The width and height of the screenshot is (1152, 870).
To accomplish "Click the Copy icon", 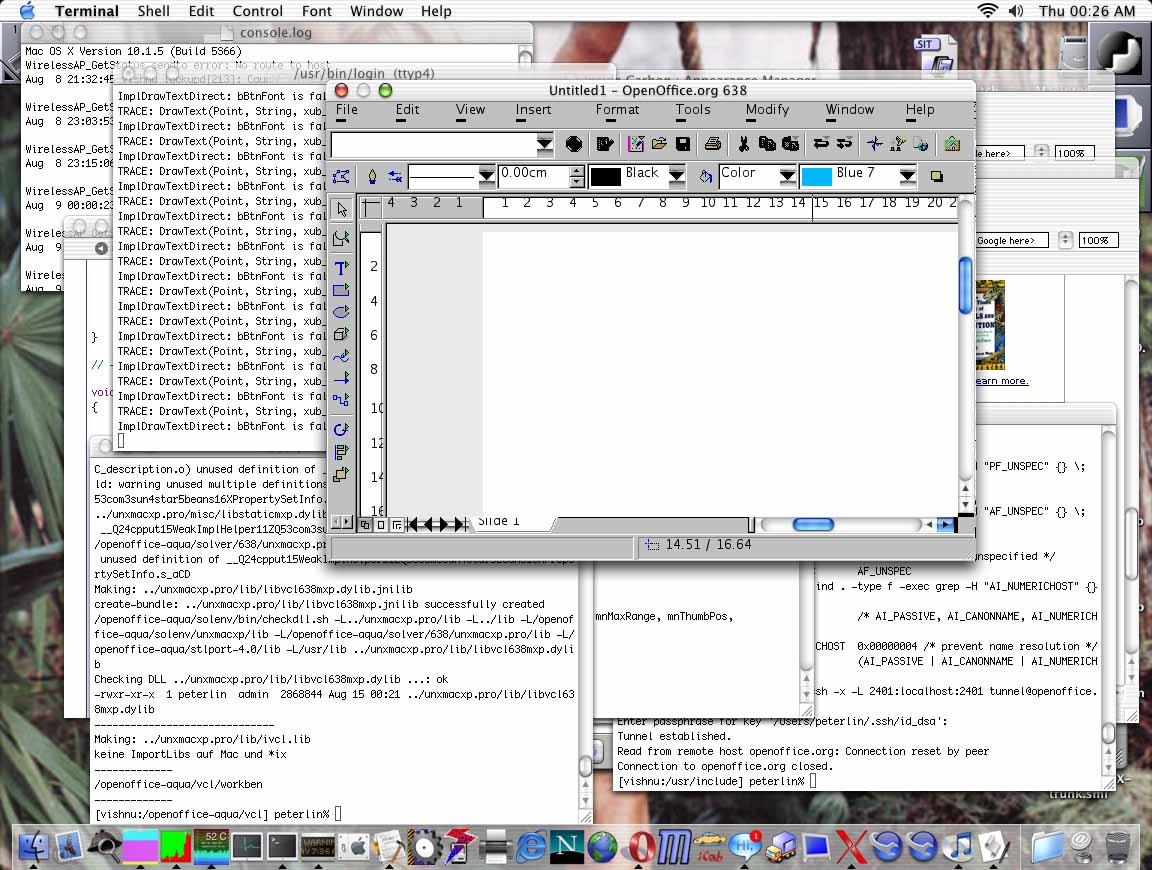I will tap(767, 144).
